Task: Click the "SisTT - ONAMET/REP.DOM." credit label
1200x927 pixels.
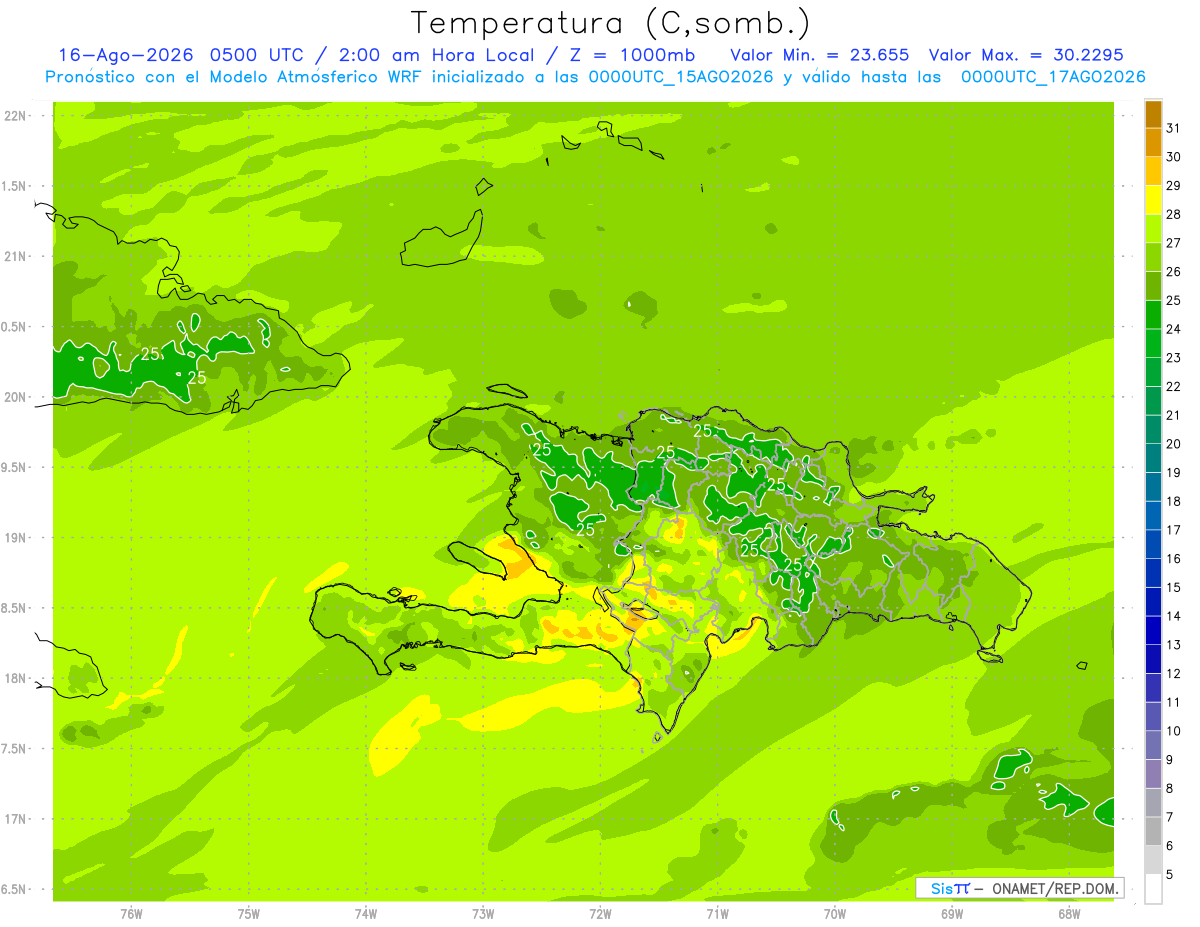Action: coord(1019,888)
